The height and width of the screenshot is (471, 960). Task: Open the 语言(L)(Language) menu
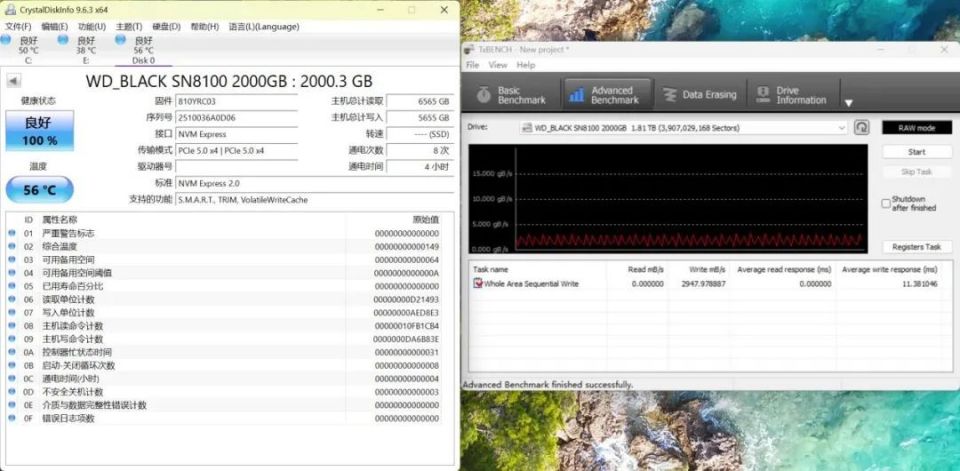pyautogui.click(x=264, y=27)
